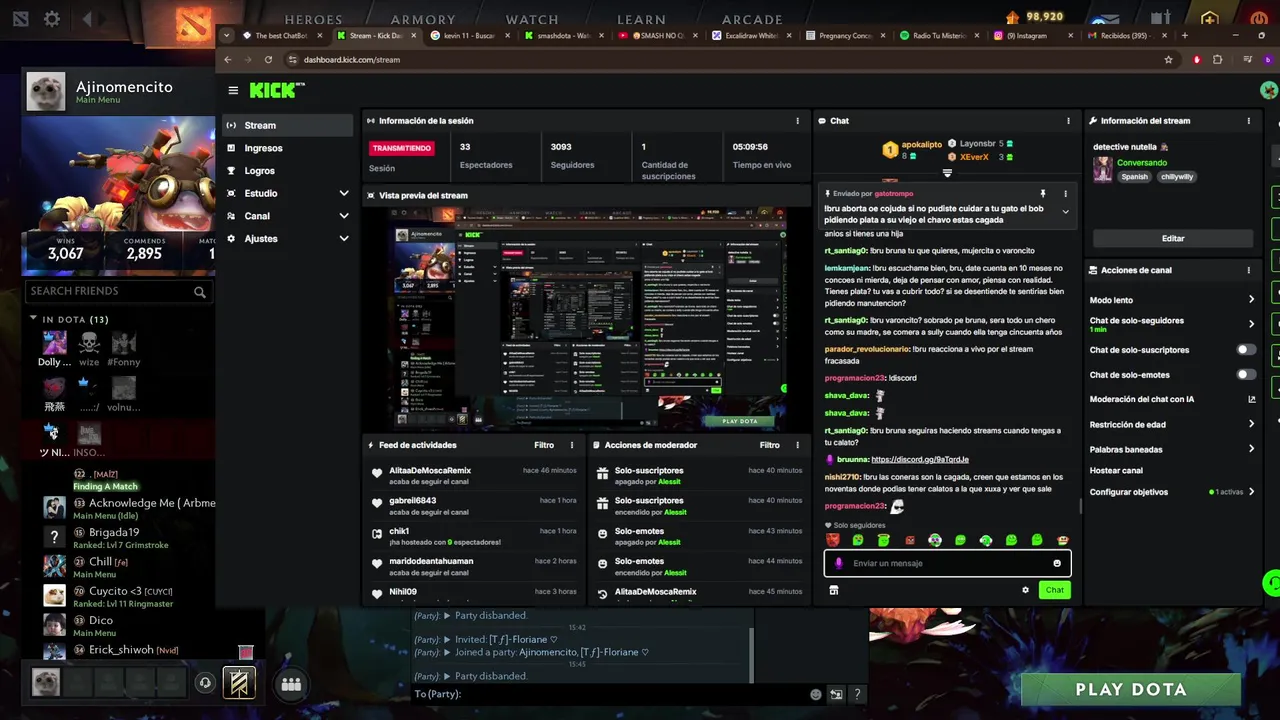Click Filtro in Feed de actividades

[543, 445]
